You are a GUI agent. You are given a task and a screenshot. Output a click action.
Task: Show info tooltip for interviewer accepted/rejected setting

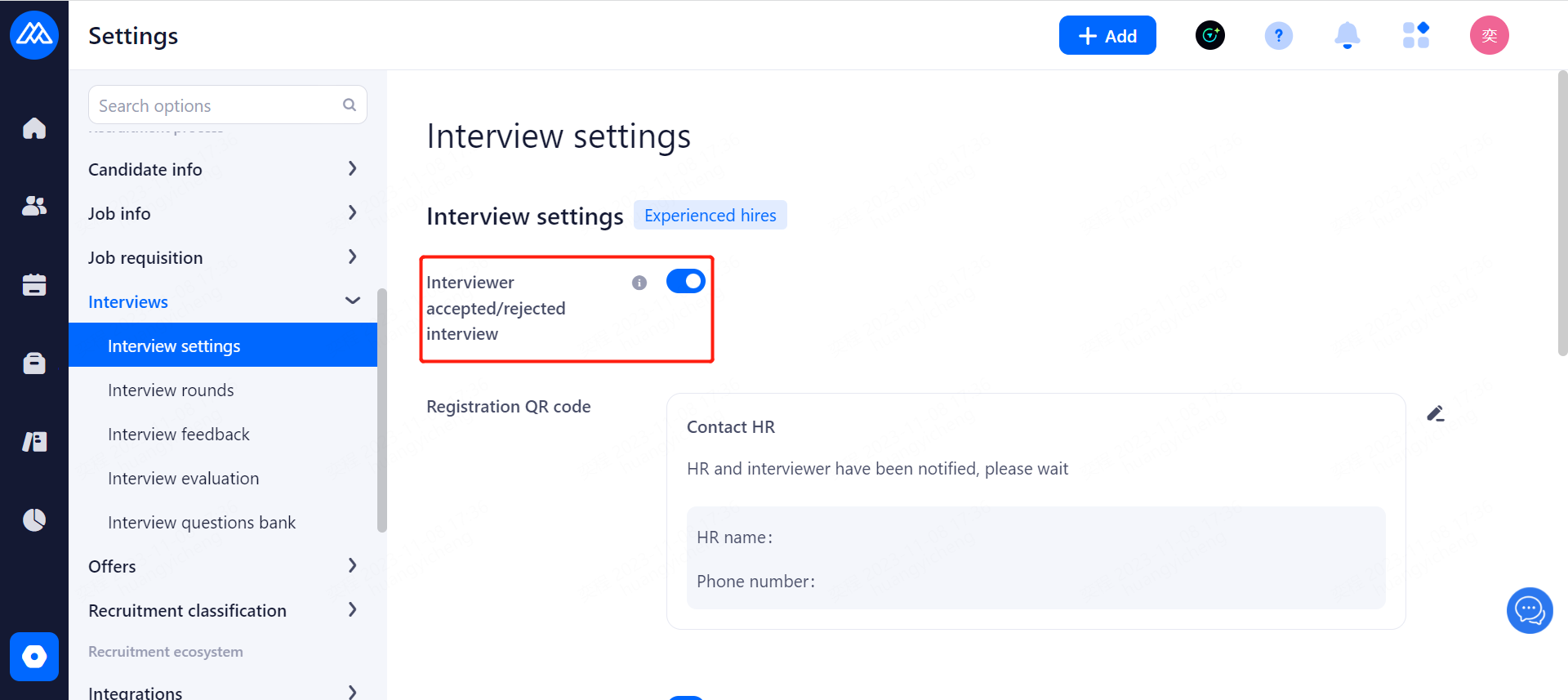[x=639, y=283]
